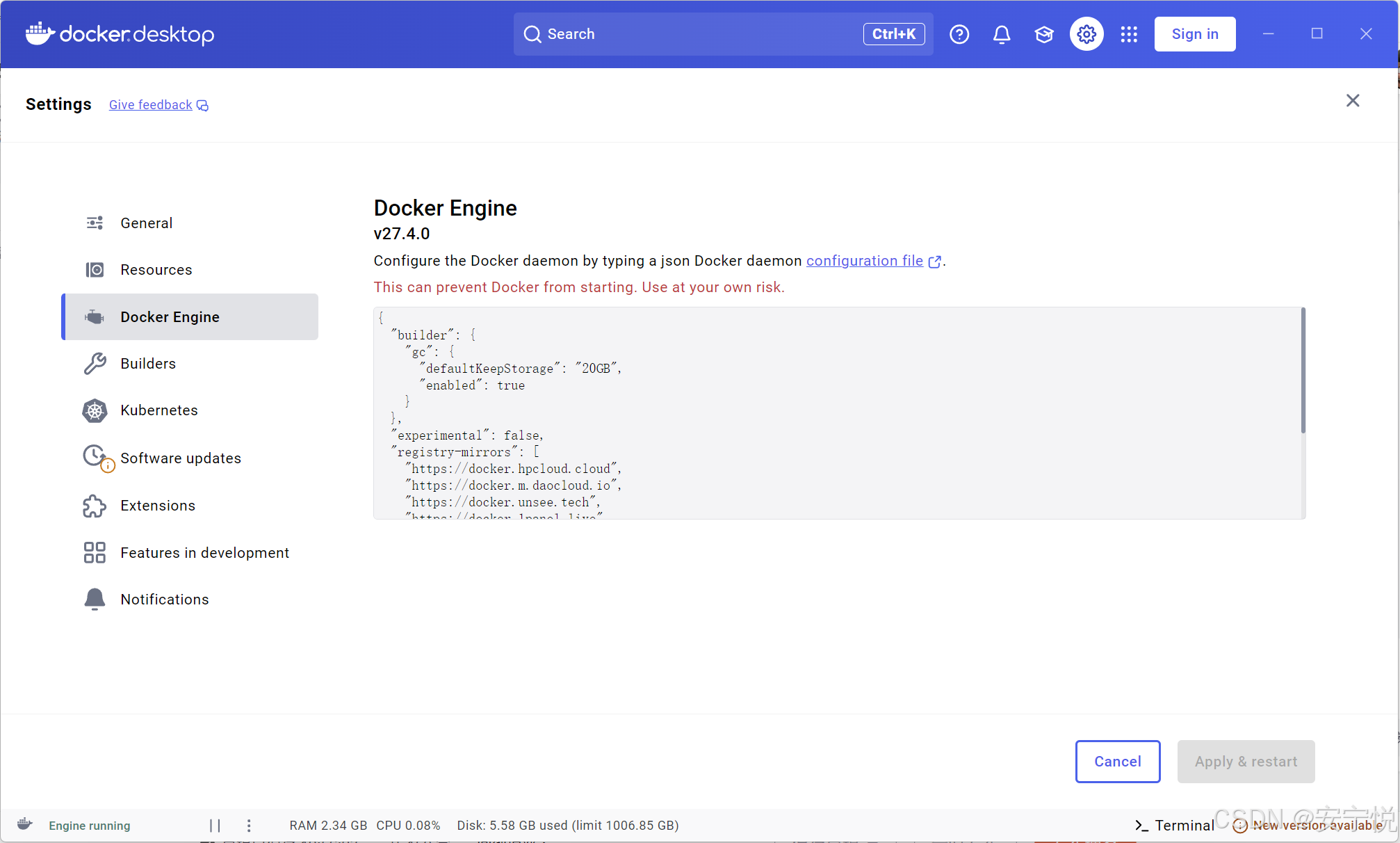This screenshot has width=1400, height=843.
Task: Click the Ctrl+K shortcut badge
Action: pos(894,34)
